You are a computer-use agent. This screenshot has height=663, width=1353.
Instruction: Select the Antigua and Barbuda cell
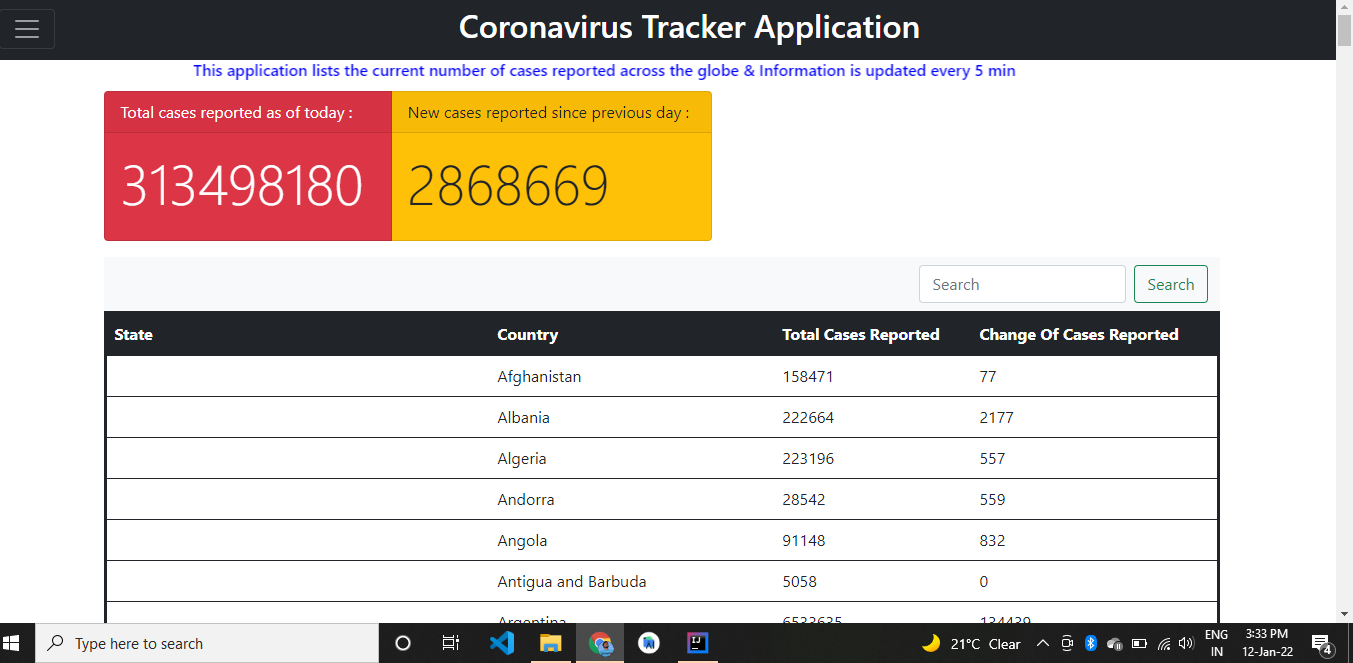(x=572, y=582)
